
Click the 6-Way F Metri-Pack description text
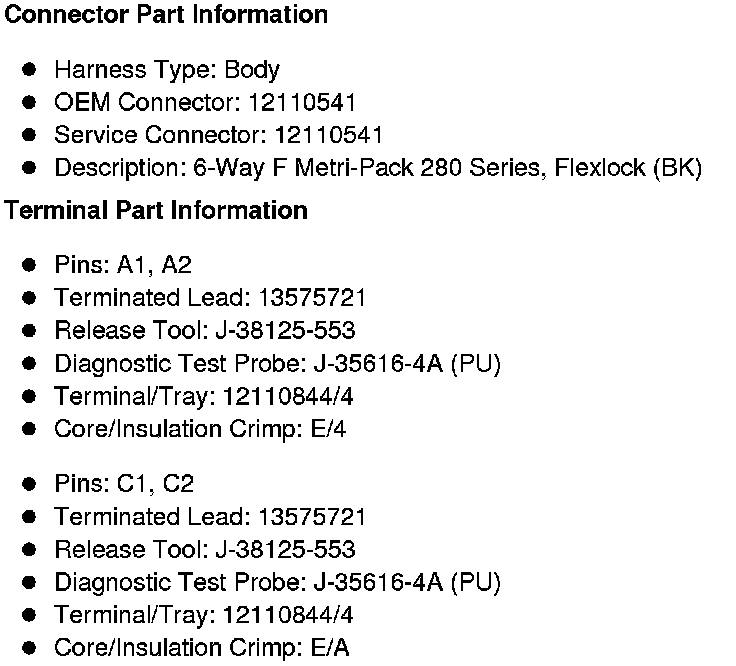pyautogui.click(x=378, y=168)
